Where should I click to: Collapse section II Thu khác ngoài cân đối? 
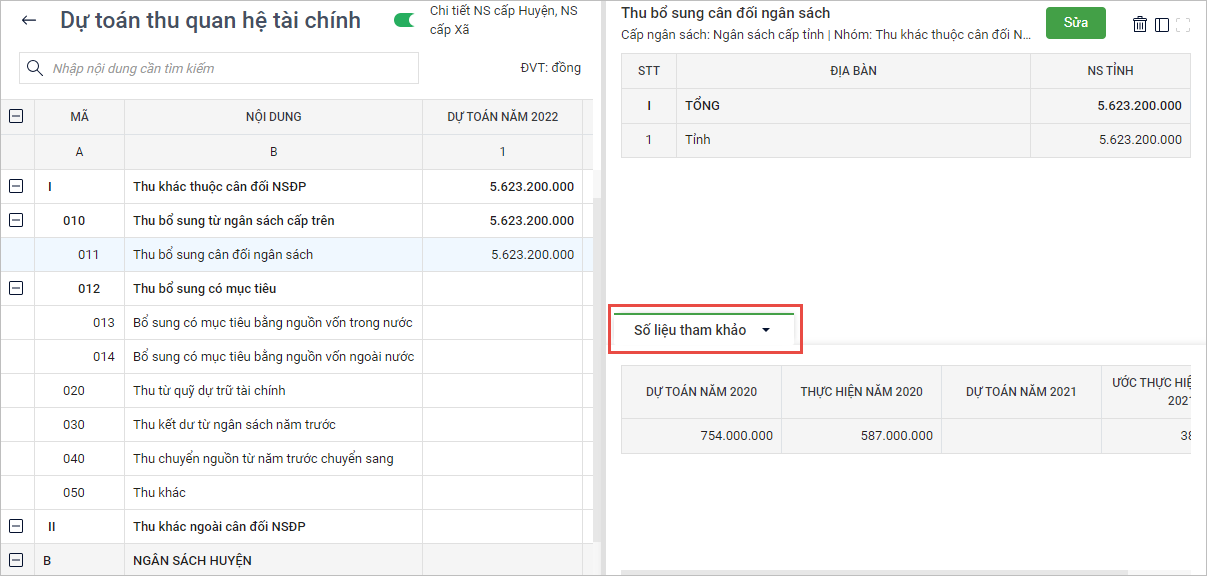(16, 526)
